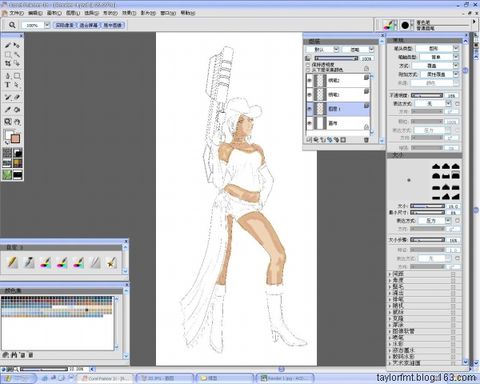
Task: Select the Magnifier tool in the toolbox
Action: click(x=8, y=122)
